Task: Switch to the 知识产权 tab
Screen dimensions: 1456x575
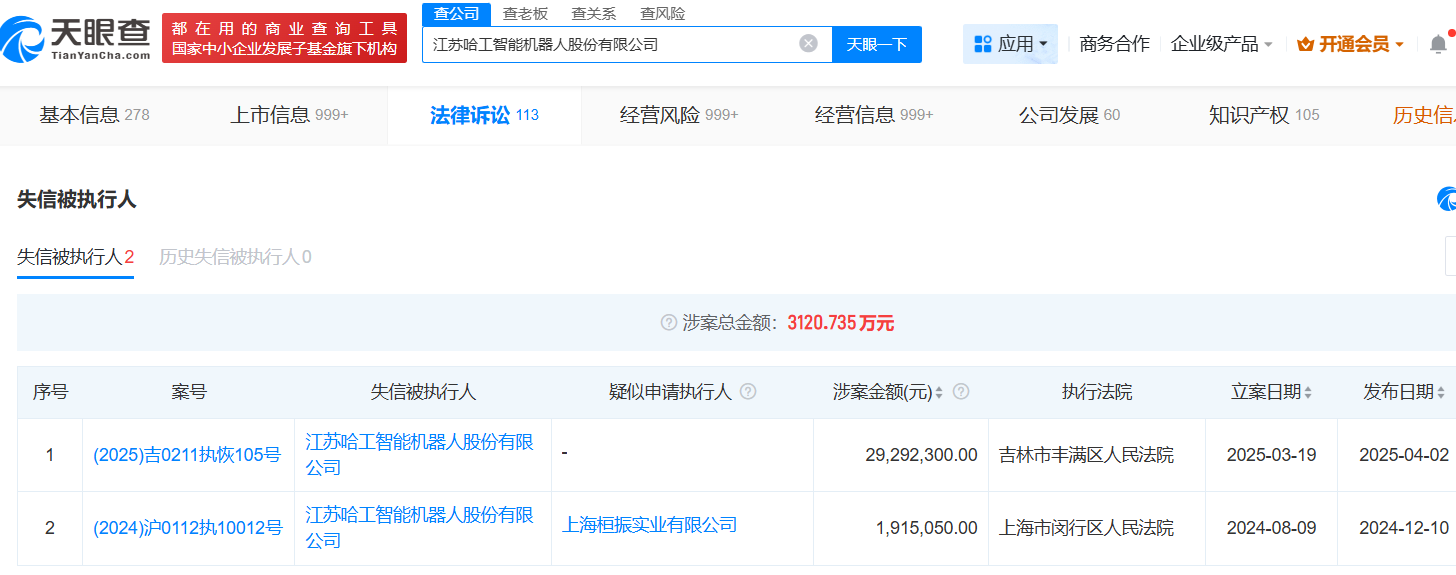Action: (1263, 115)
